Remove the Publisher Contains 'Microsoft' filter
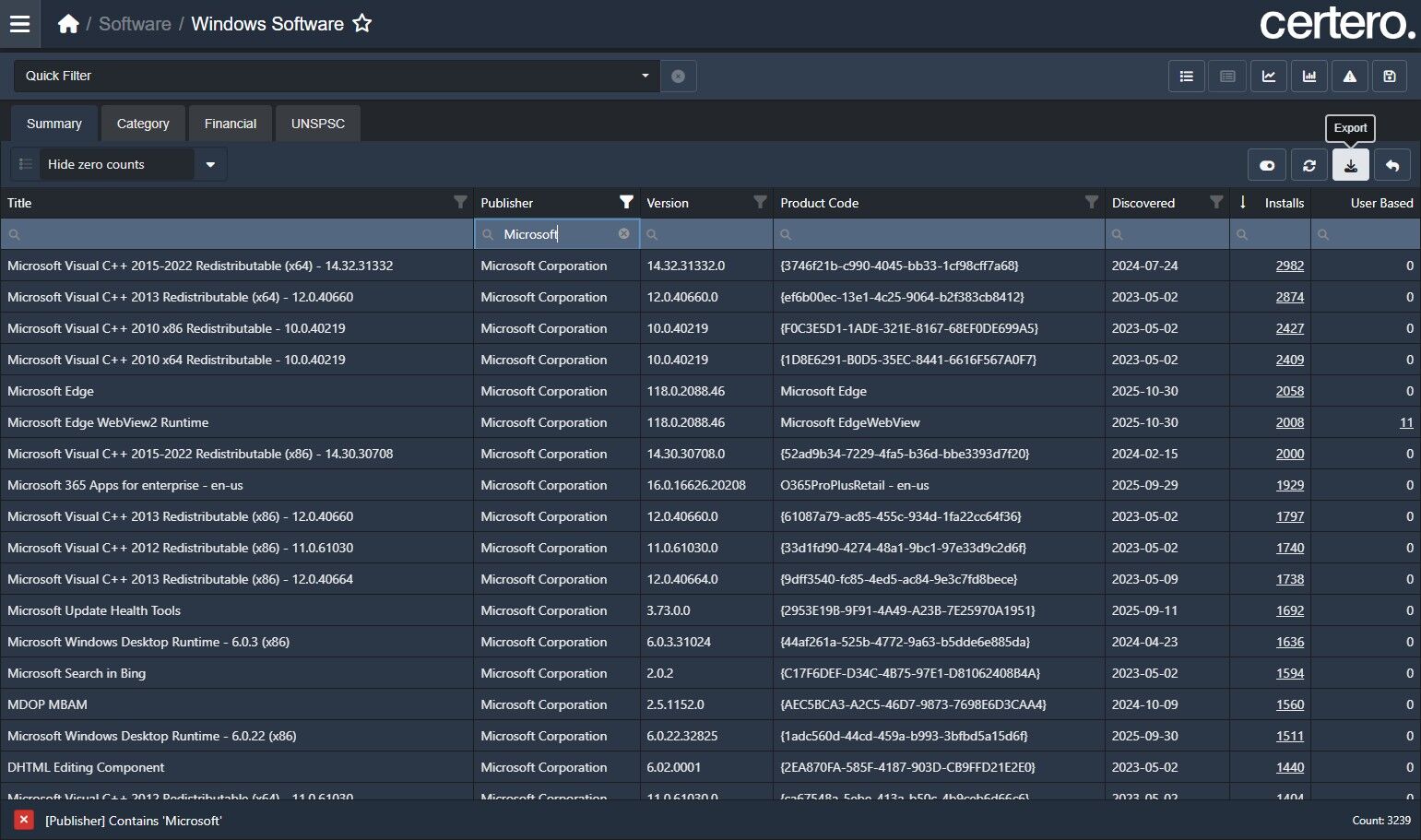 click(x=24, y=820)
